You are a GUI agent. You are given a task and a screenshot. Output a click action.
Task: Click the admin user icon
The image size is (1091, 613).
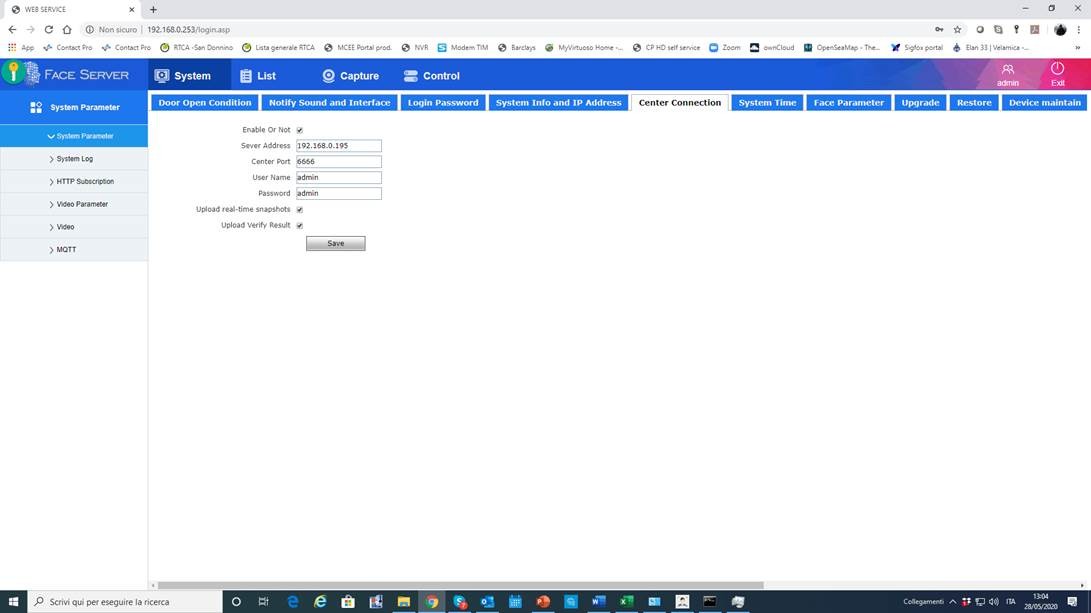tap(1007, 69)
